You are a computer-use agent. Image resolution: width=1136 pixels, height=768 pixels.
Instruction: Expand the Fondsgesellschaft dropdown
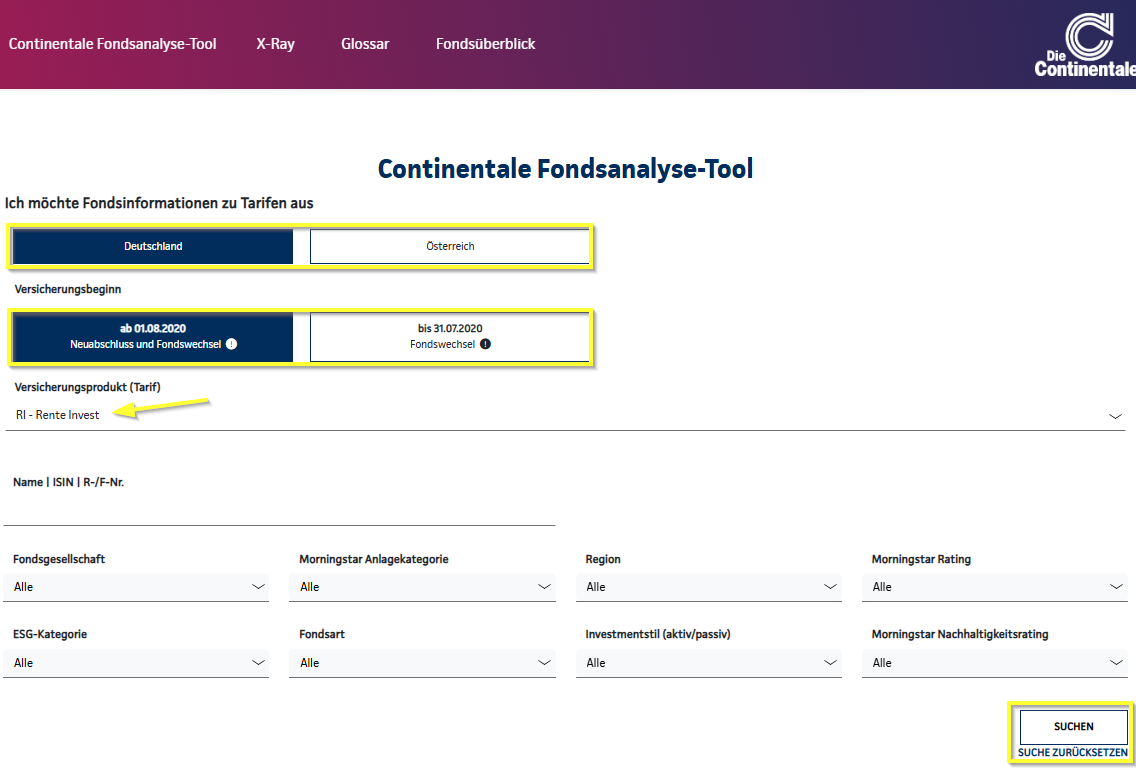point(136,587)
